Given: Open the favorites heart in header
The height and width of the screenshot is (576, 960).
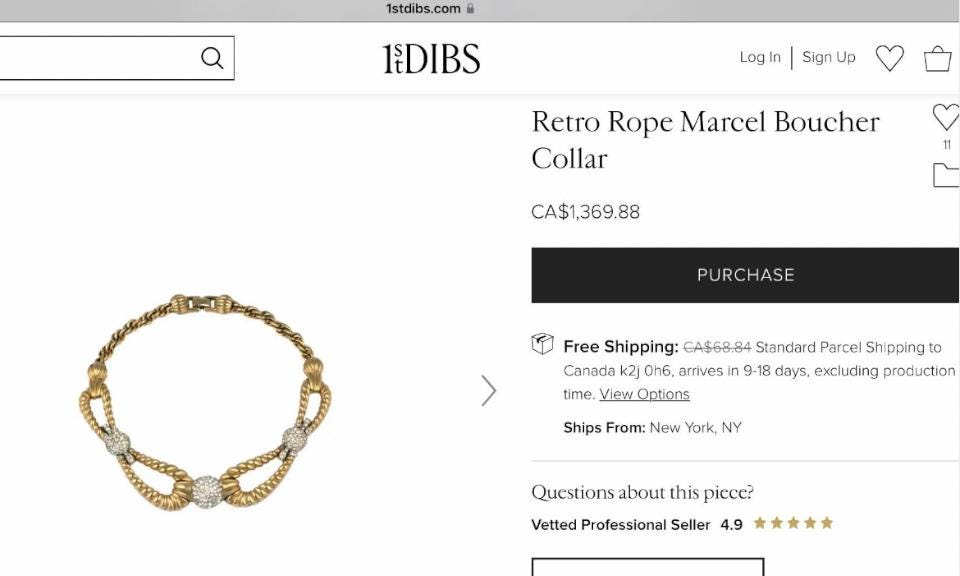Looking at the screenshot, I should coord(890,58).
